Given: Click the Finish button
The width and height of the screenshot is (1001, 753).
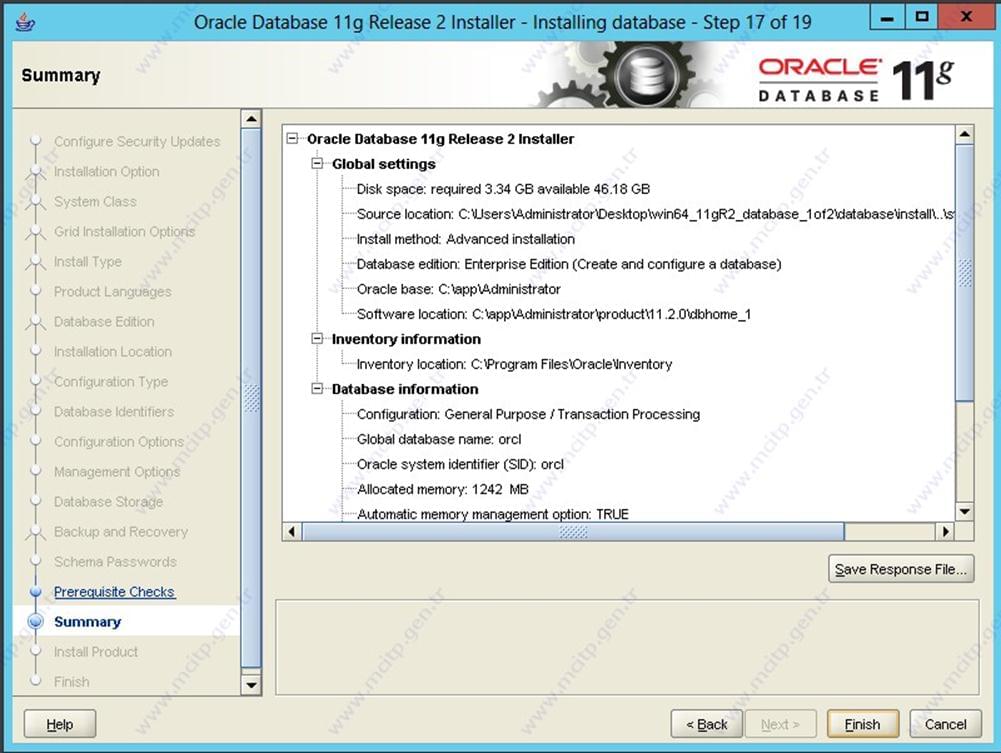Looking at the screenshot, I should 862,724.
